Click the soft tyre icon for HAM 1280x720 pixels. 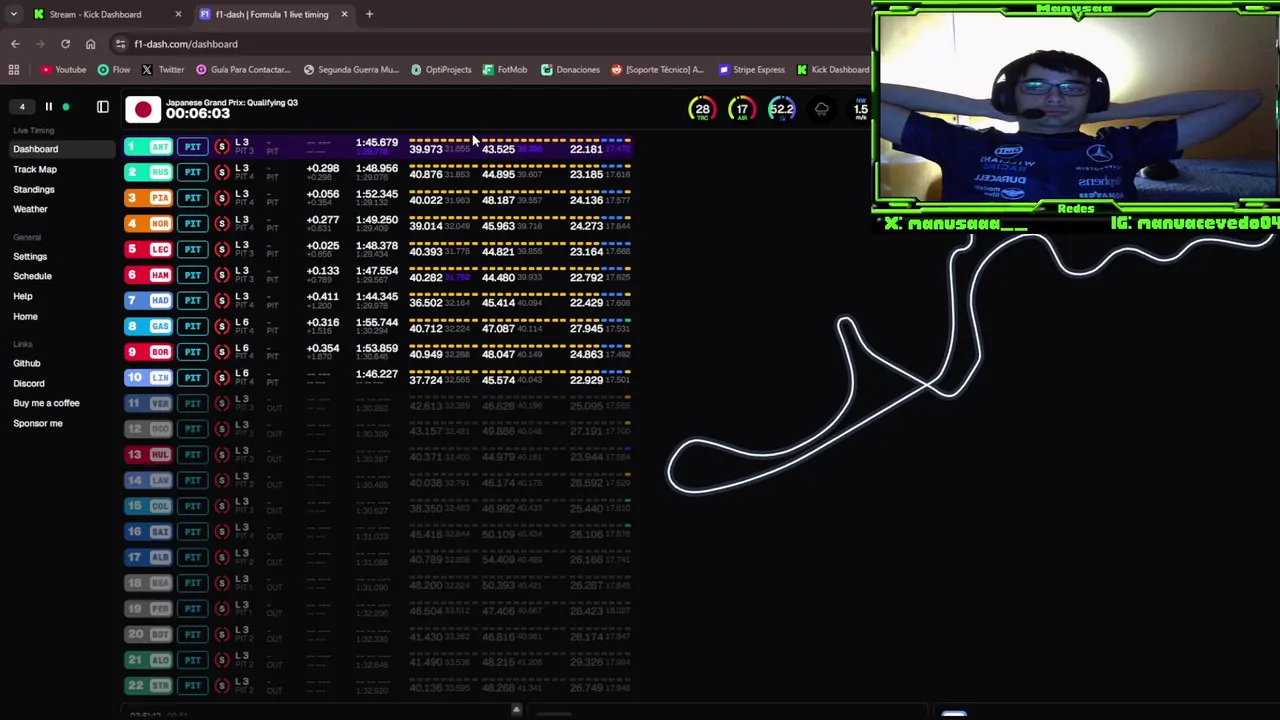point(222,275)
